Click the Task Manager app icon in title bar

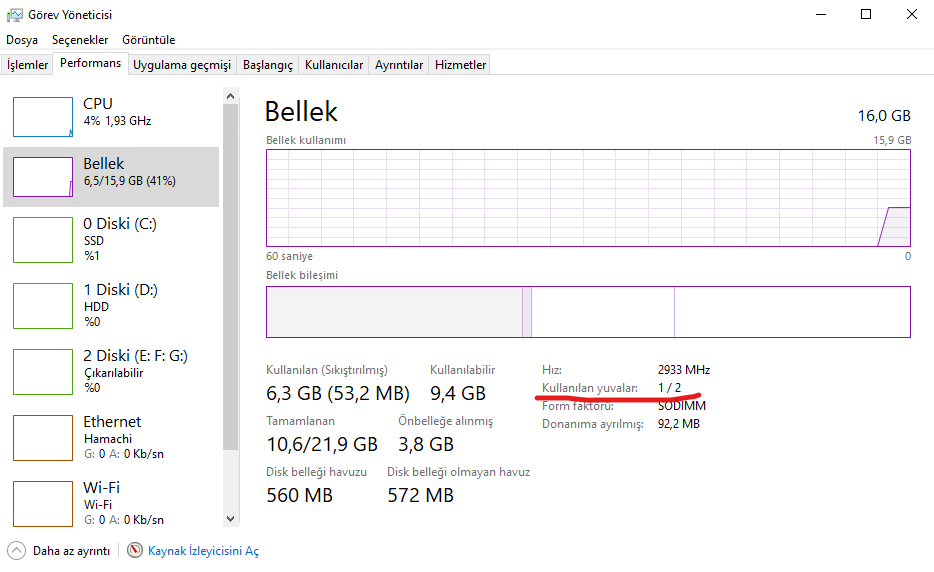15,15
